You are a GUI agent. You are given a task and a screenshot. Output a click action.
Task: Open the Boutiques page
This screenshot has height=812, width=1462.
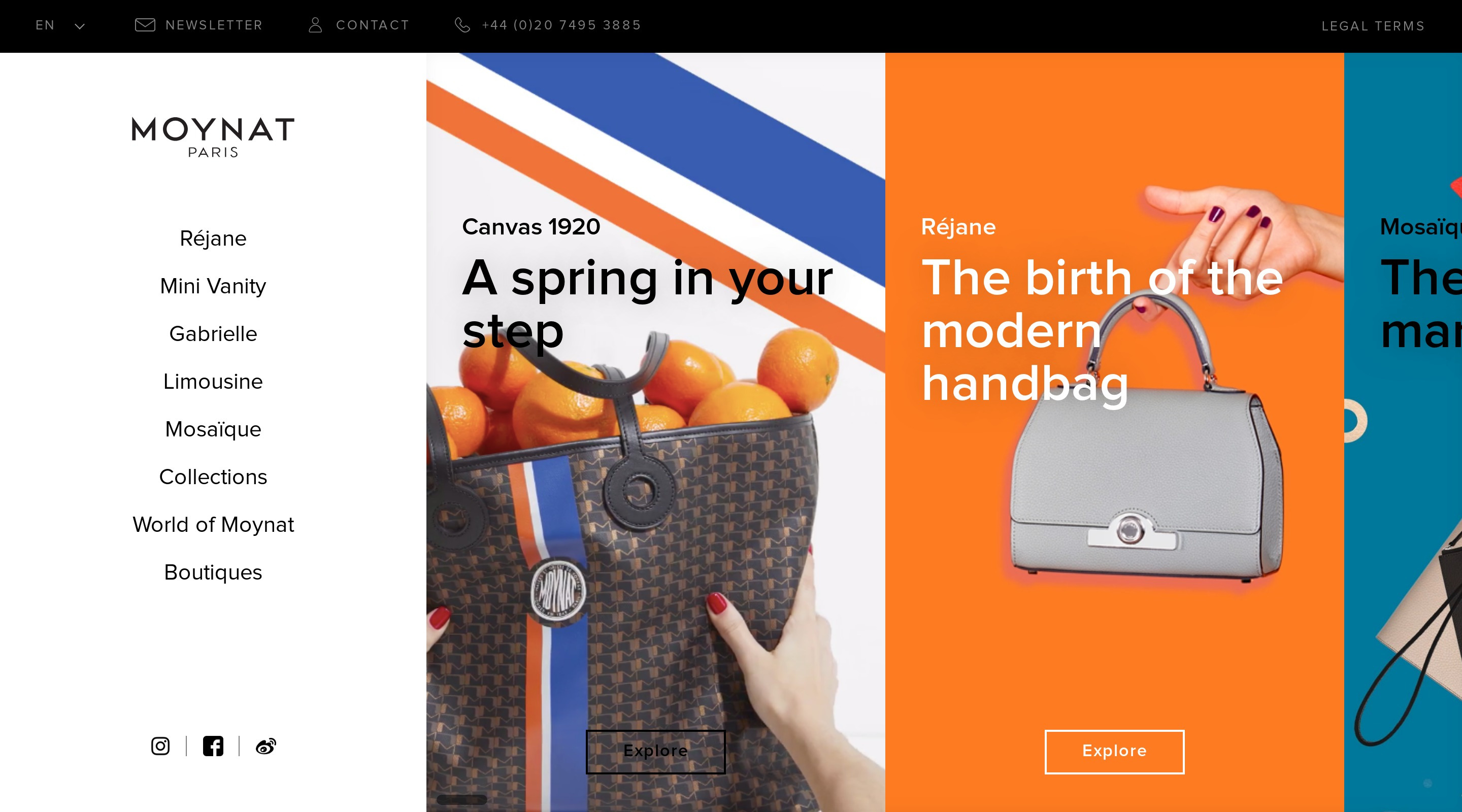[x=213, y=572]
